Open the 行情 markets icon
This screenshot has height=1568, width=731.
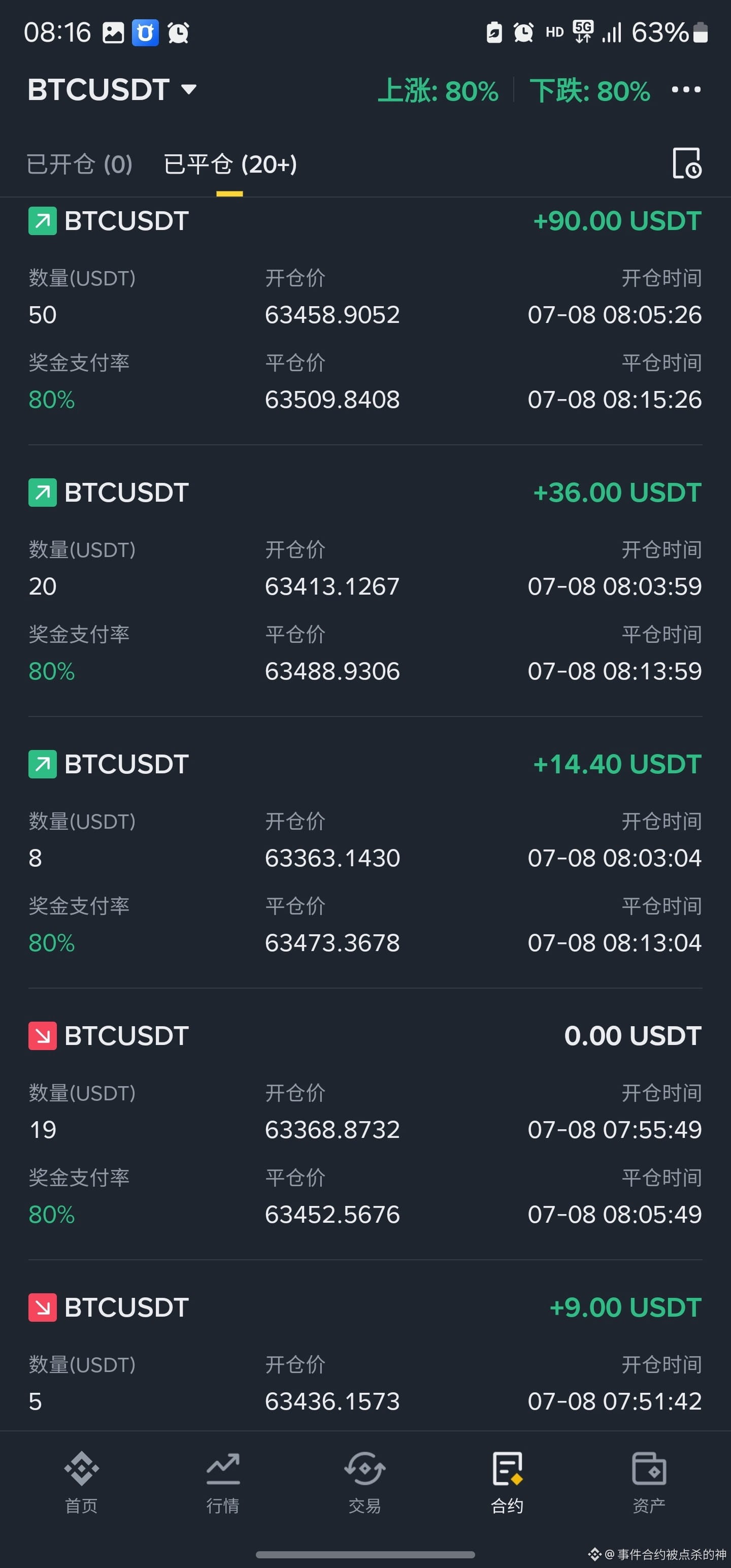tap(223, 1483)
